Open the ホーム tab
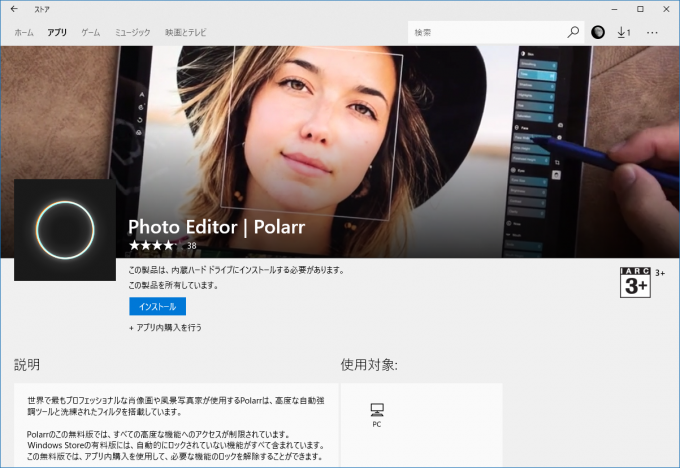680x468 pixels. click(24, 33)
